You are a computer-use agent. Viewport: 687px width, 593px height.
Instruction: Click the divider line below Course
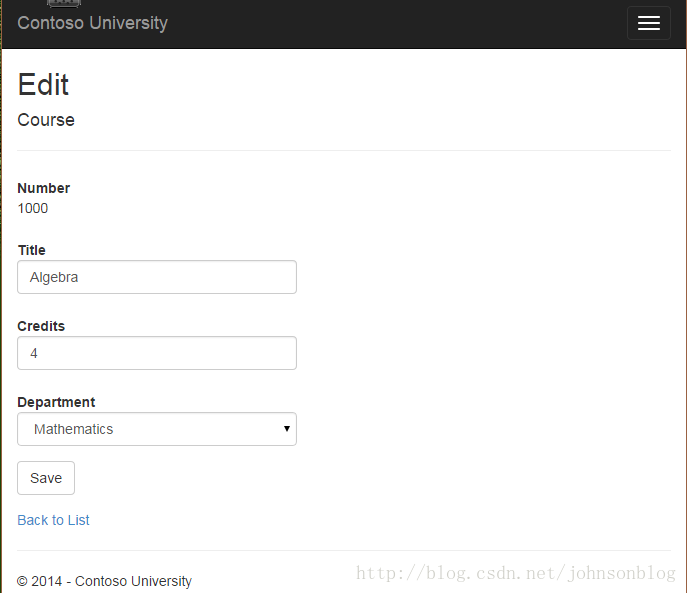click(x=344, y=150)
